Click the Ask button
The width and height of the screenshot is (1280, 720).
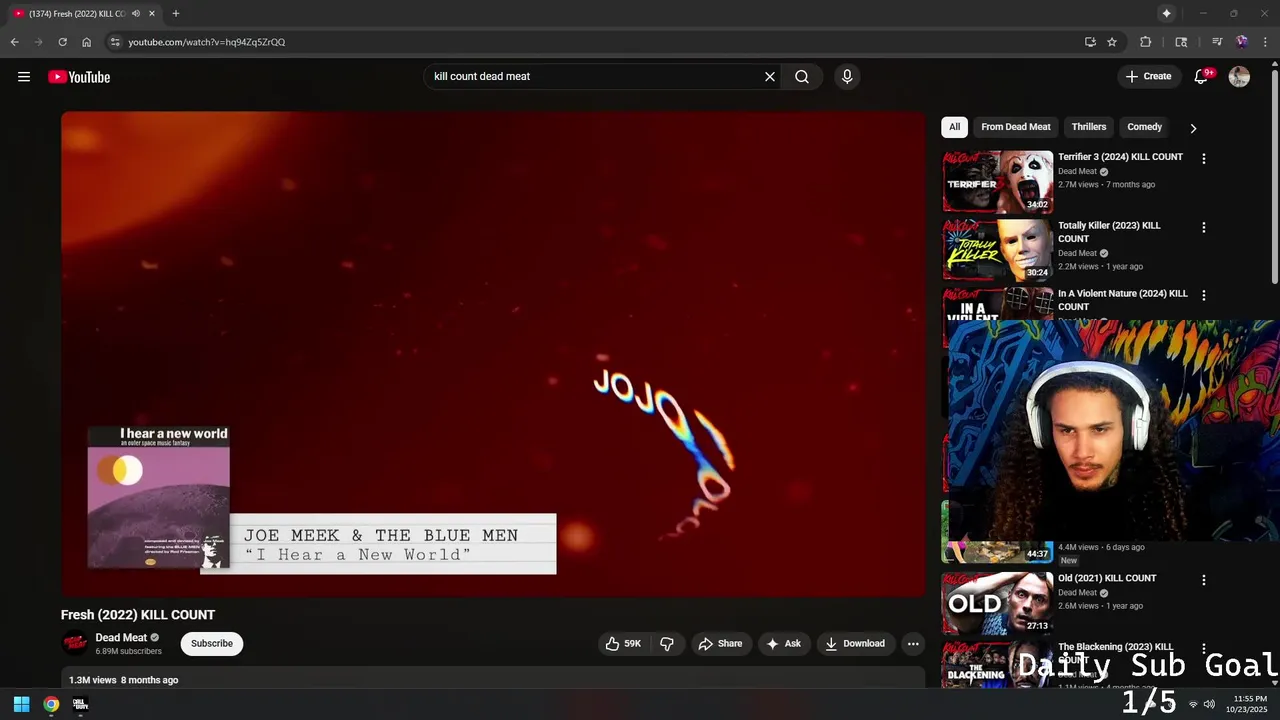[x=783, y=644]
